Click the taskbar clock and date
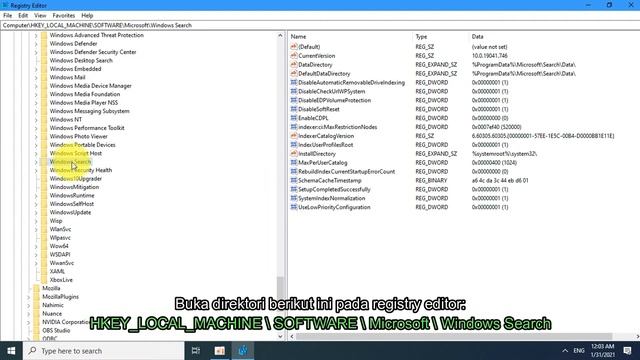The image size is (640, 360). pyautogui.click(x=602, y=351)
